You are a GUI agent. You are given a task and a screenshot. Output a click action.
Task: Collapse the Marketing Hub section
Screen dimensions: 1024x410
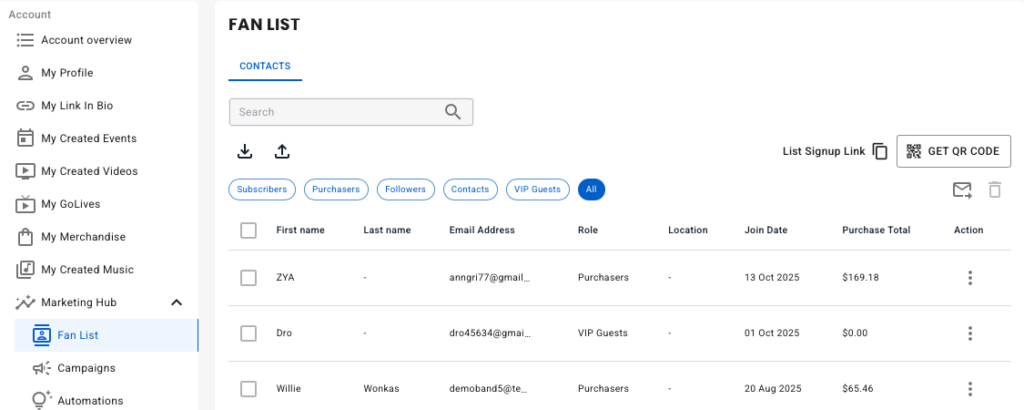click(x=177, y=302)
